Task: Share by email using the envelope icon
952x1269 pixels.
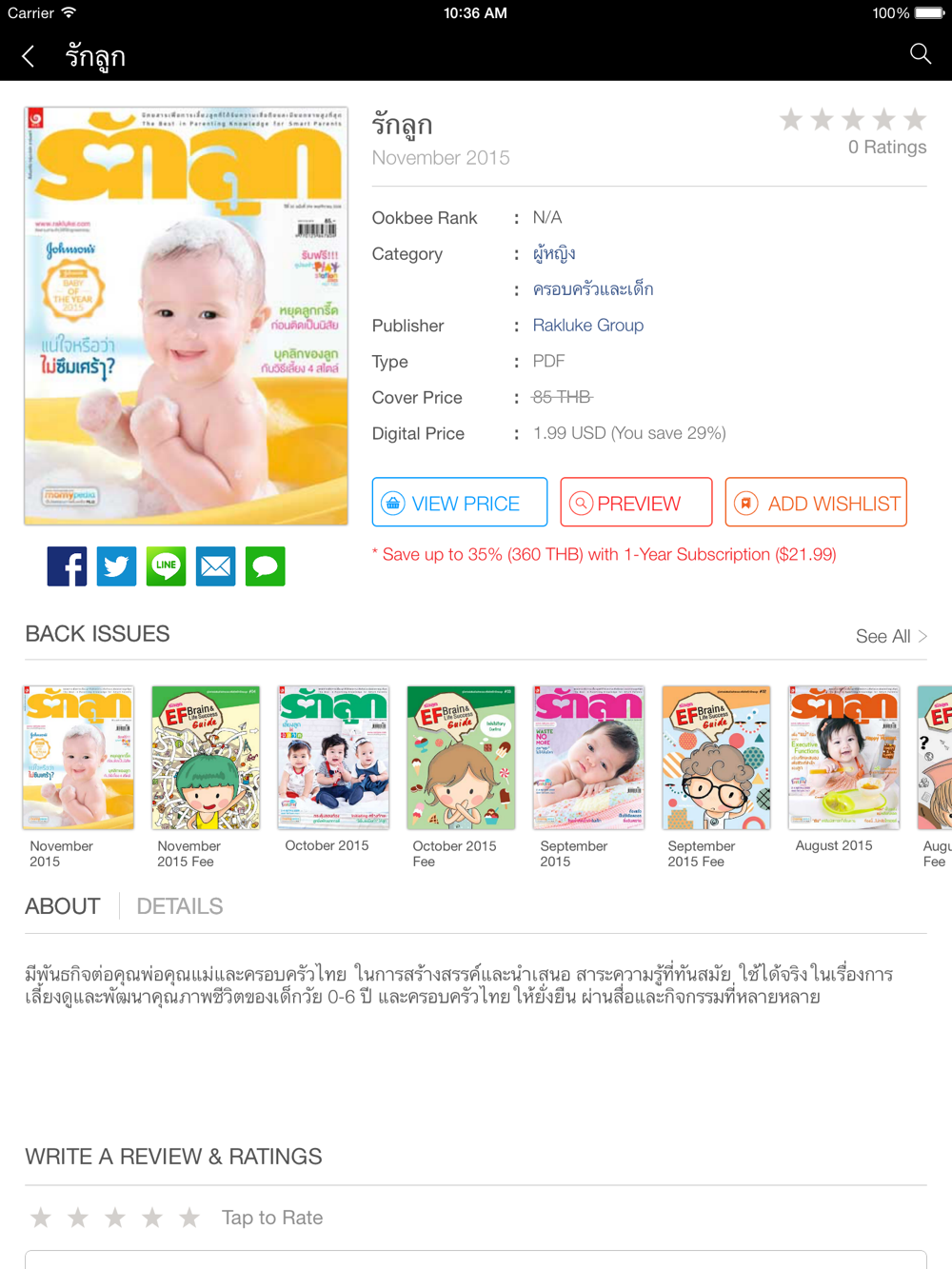Action: pyautogui.click(x=215, y=566)
